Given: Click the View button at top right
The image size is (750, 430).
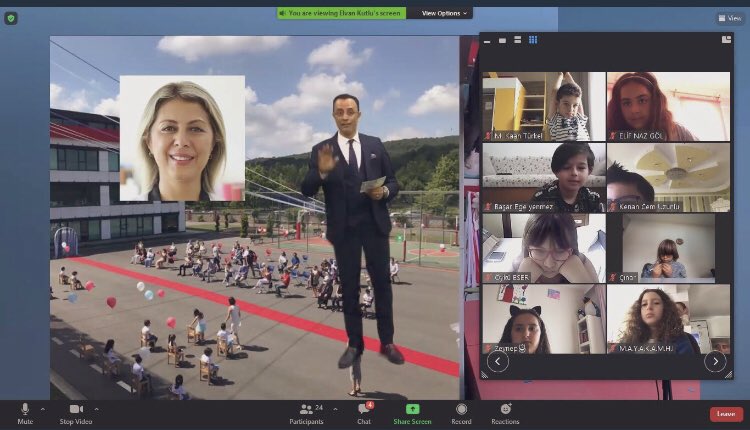Looking at the screenshot, I should coord(730,18).
